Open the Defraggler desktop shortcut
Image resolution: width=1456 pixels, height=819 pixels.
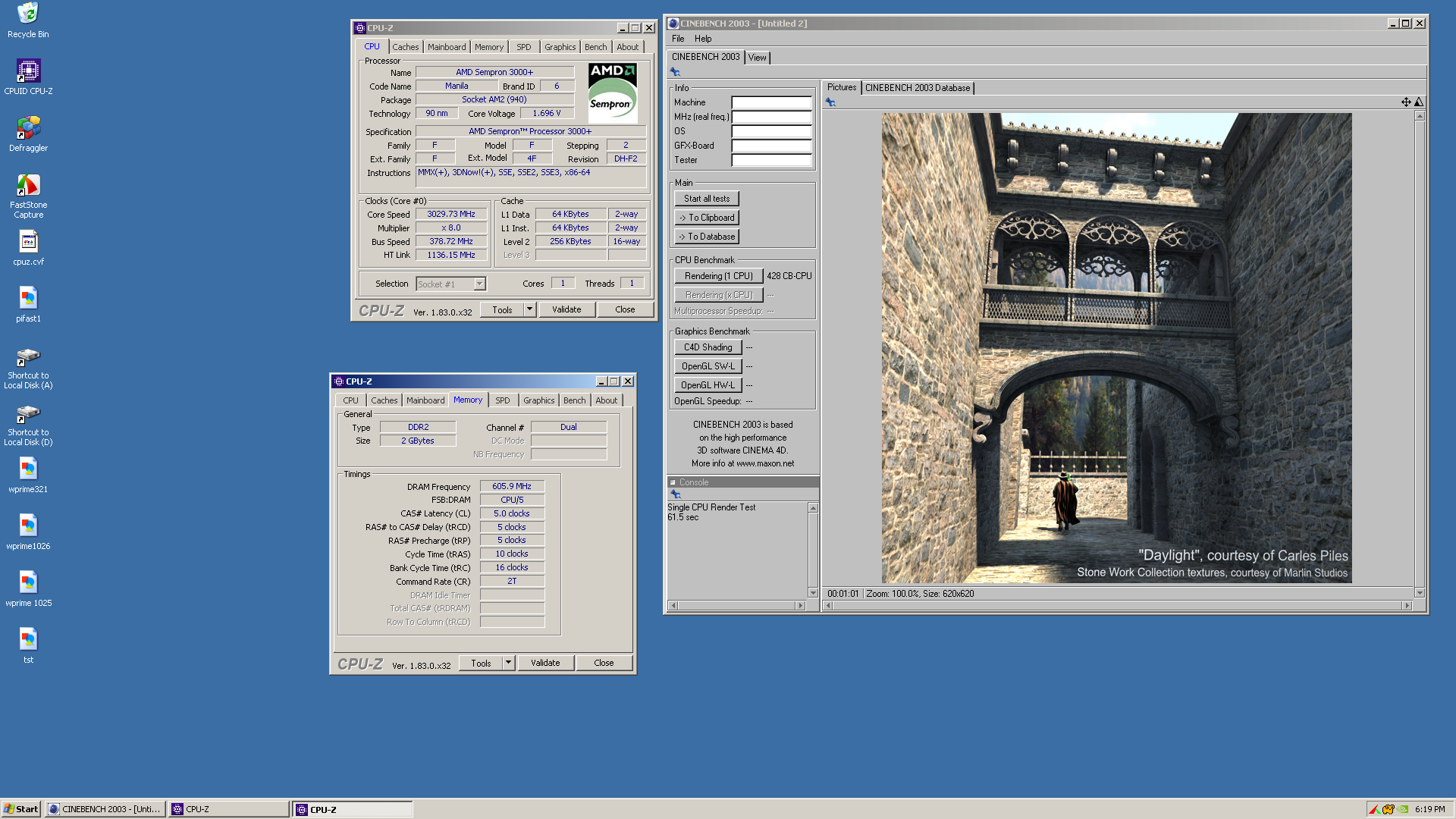28,133
